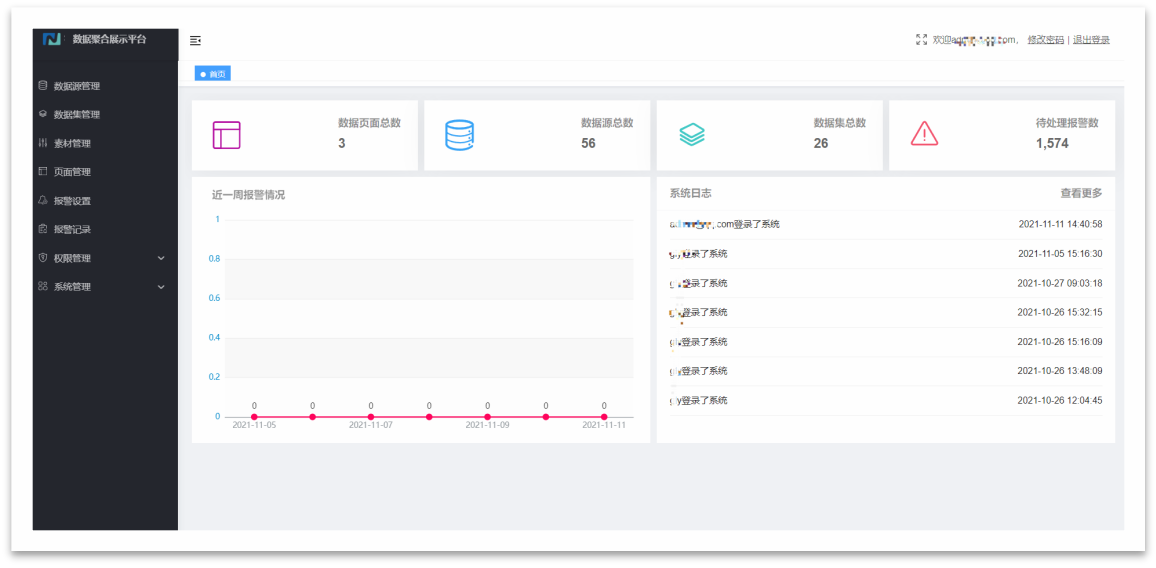Click the sidebar collapse hamburger icon

tap(195, 41)
